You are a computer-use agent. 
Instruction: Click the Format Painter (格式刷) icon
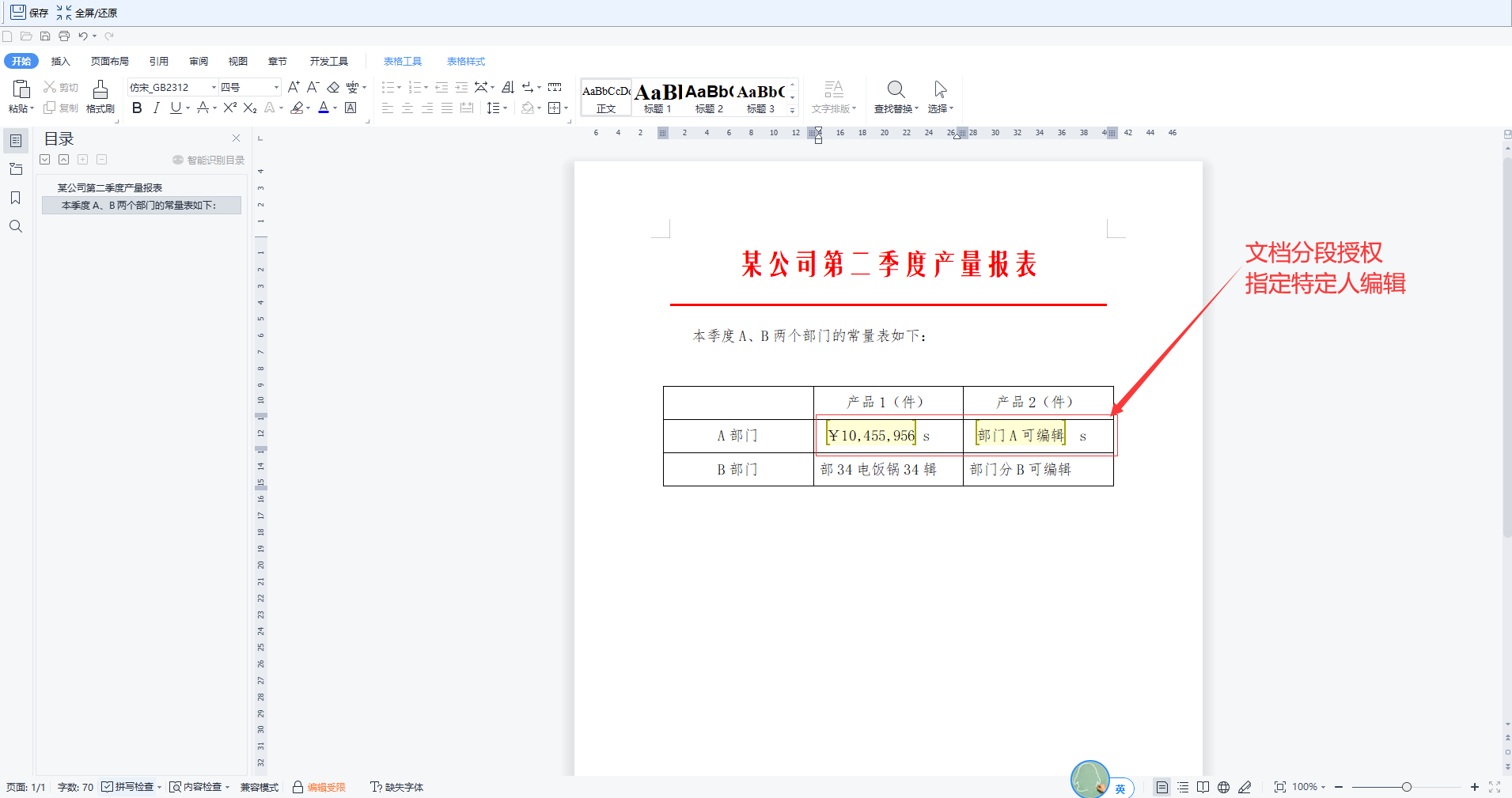coord(100,96)
